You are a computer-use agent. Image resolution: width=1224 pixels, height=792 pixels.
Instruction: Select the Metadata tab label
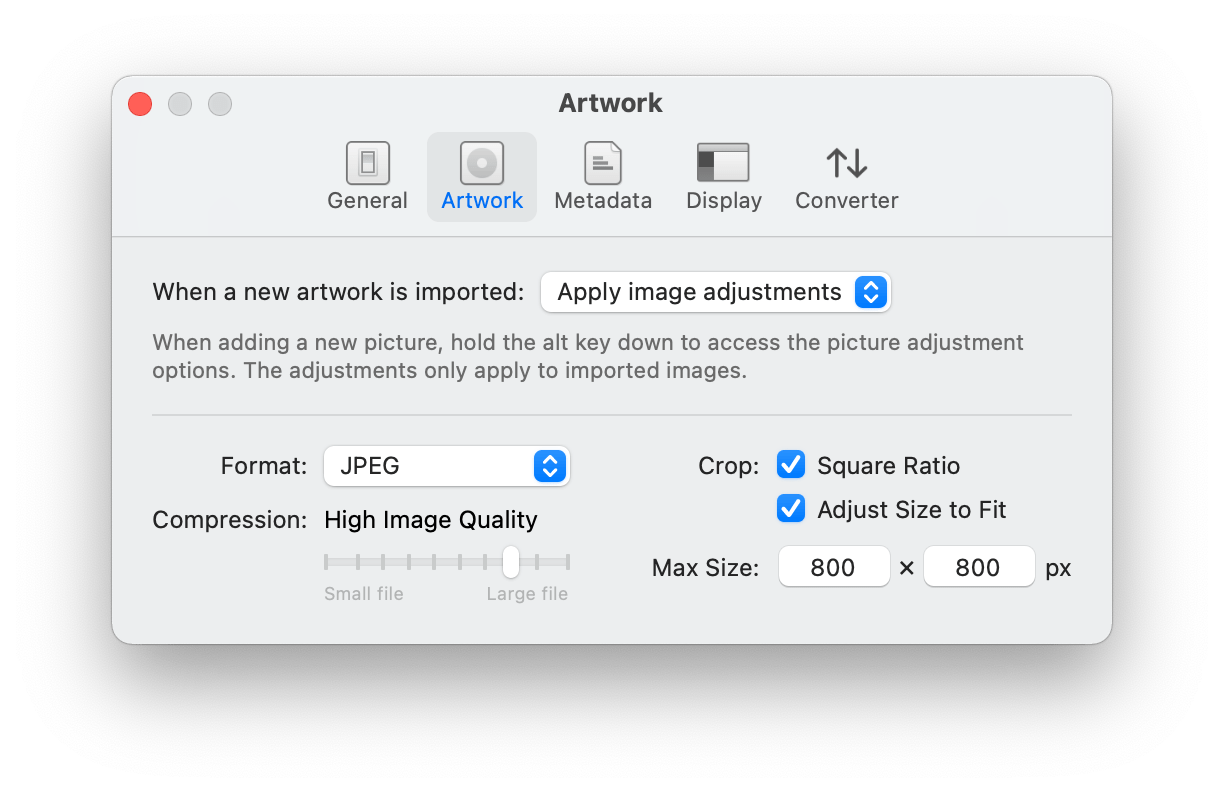[x=603, y=201]
